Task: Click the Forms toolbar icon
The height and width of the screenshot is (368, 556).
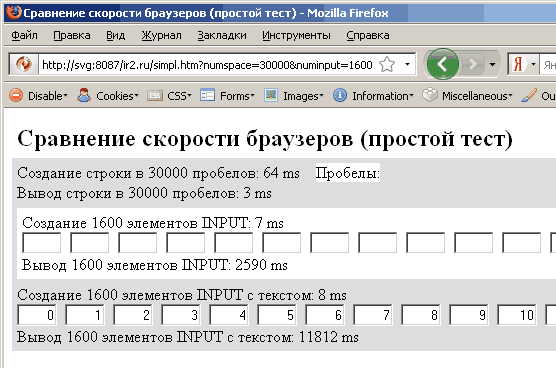Action: tap(207, 95)
